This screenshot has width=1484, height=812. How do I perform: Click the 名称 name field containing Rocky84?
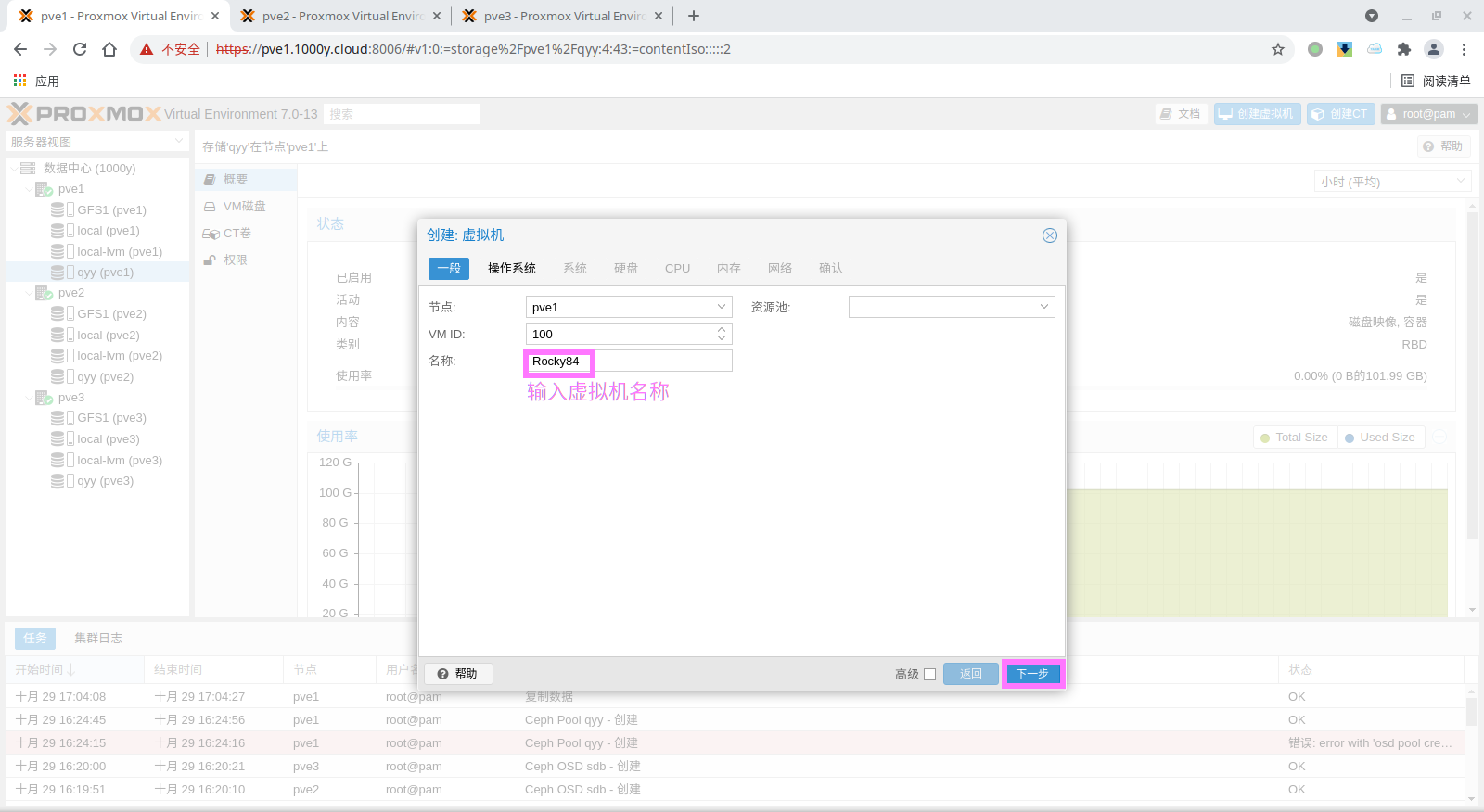[x=628, y=362]
